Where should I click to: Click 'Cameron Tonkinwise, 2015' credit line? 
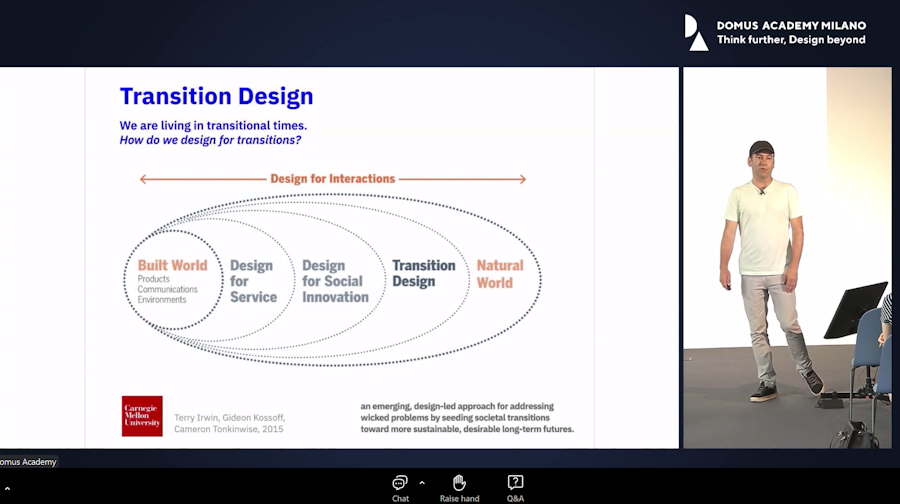228,429
